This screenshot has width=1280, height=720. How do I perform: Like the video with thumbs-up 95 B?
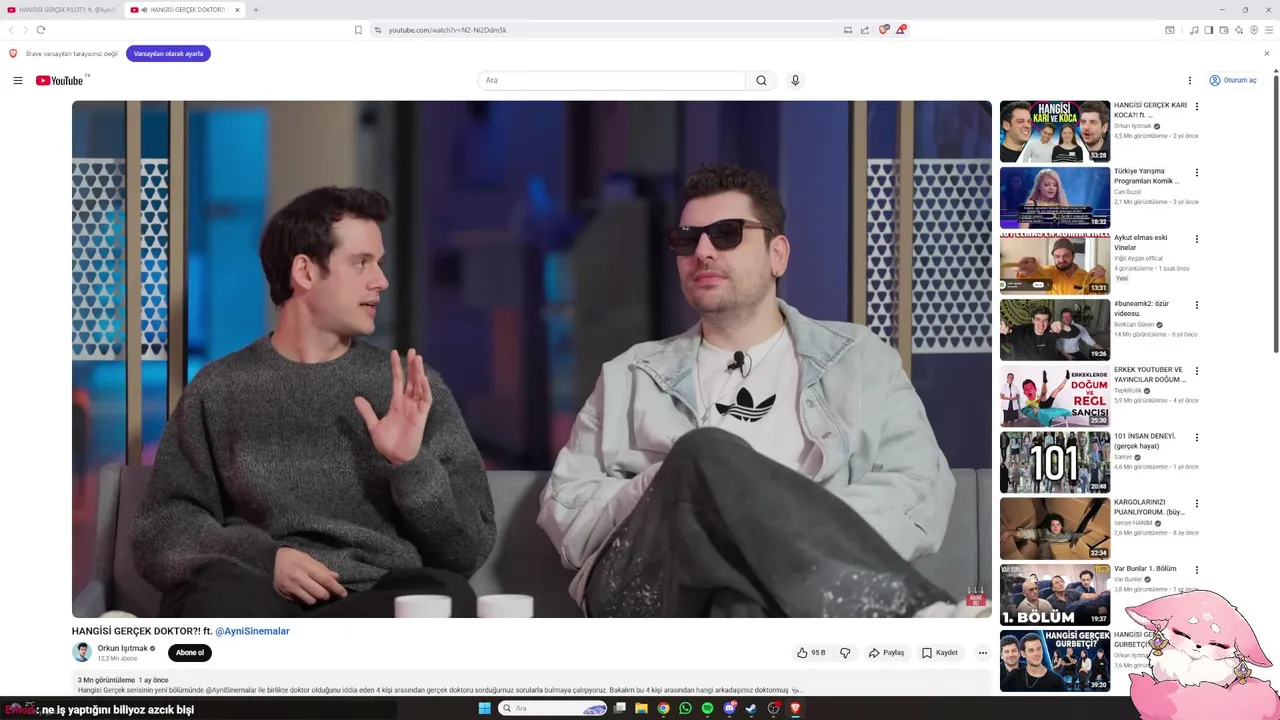[811, 653]
